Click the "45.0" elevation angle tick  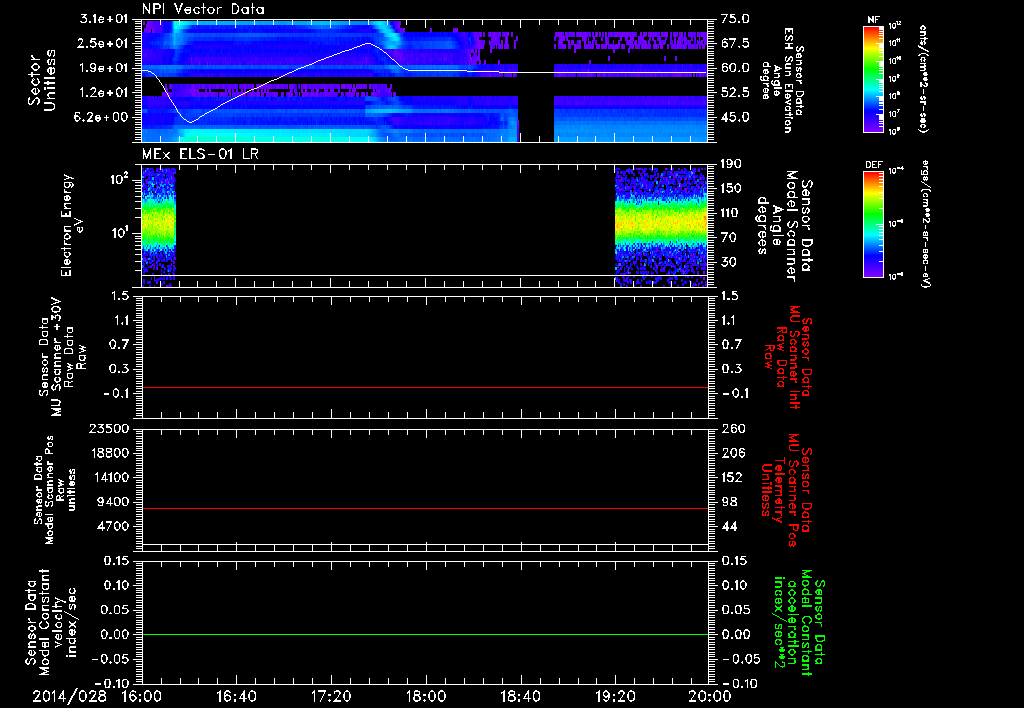(735, 118)
